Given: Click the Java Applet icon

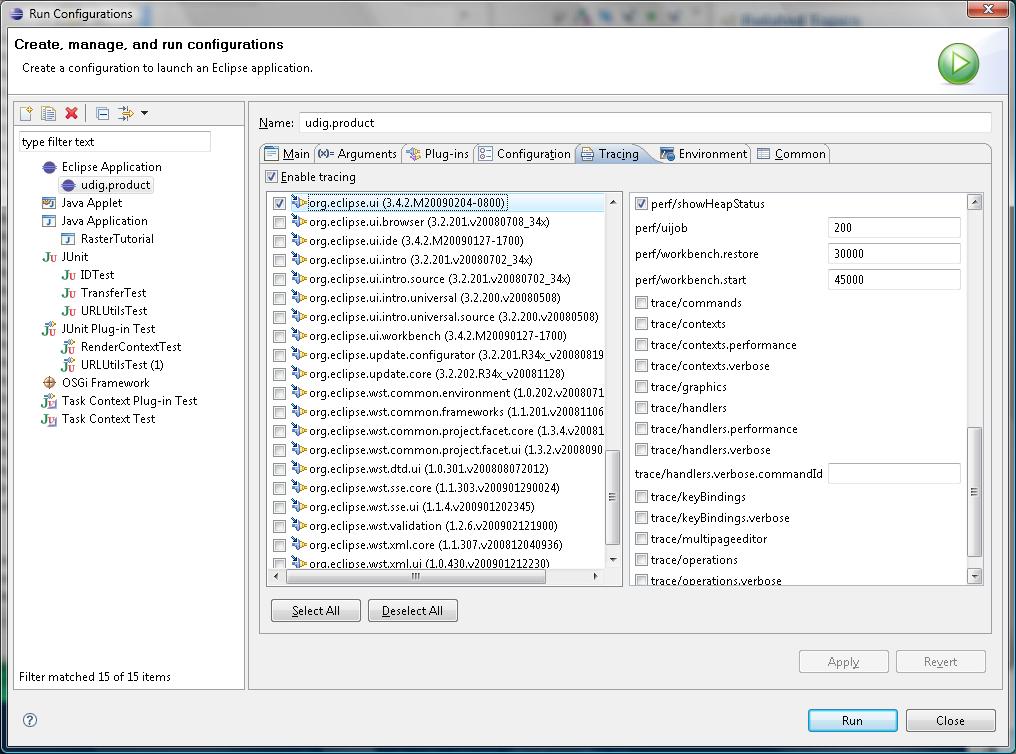Looking at the screenshot, I should pyautogui.click(x=49, y=203).
